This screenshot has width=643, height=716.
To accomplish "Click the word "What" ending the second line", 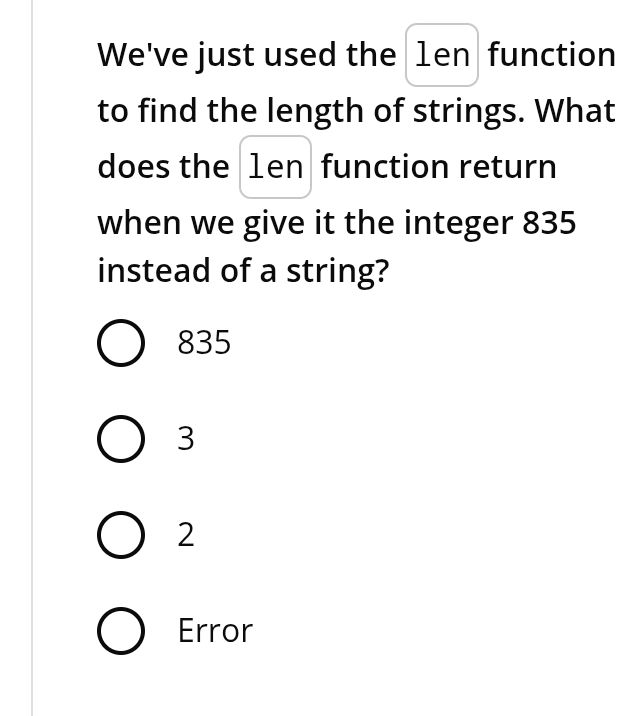I will pos(575,111).
